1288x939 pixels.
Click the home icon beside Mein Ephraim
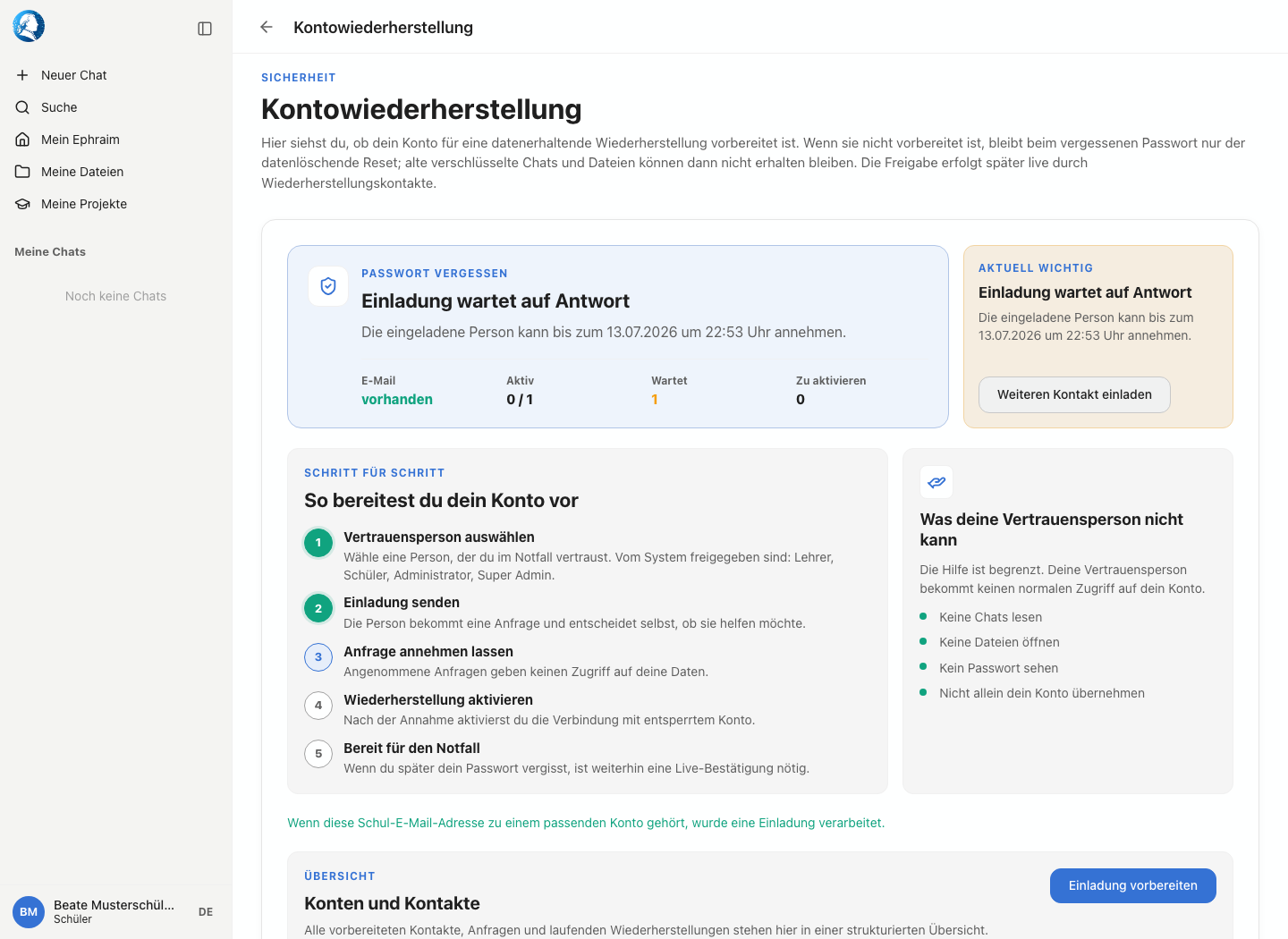pyautogui.click(x=22, y=140)
